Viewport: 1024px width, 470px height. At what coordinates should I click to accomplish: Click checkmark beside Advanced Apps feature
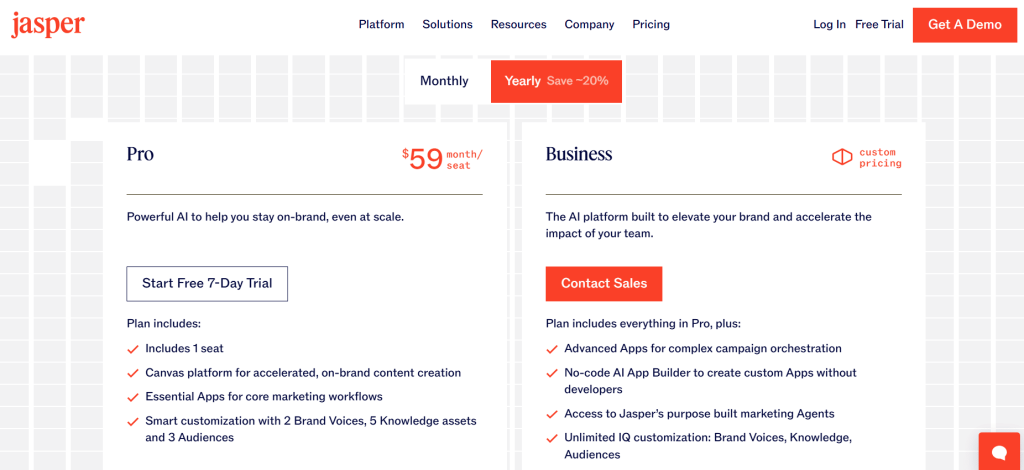(552, 349)
